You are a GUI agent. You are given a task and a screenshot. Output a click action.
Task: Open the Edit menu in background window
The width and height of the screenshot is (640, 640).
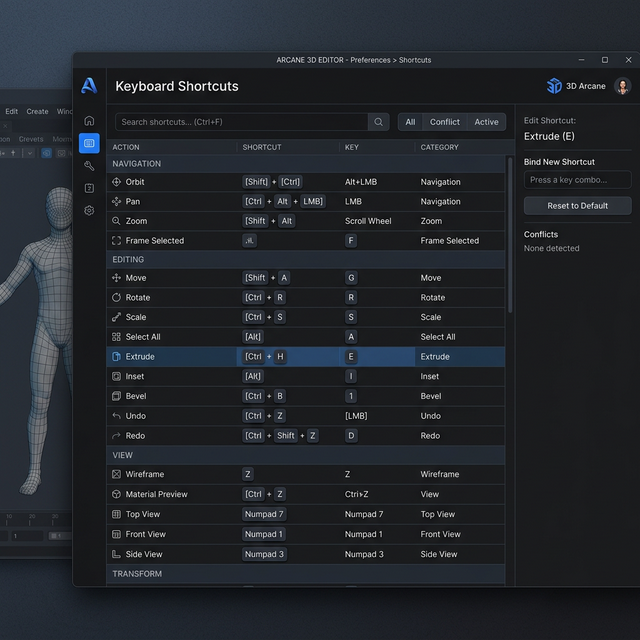[x=12, y=112]
